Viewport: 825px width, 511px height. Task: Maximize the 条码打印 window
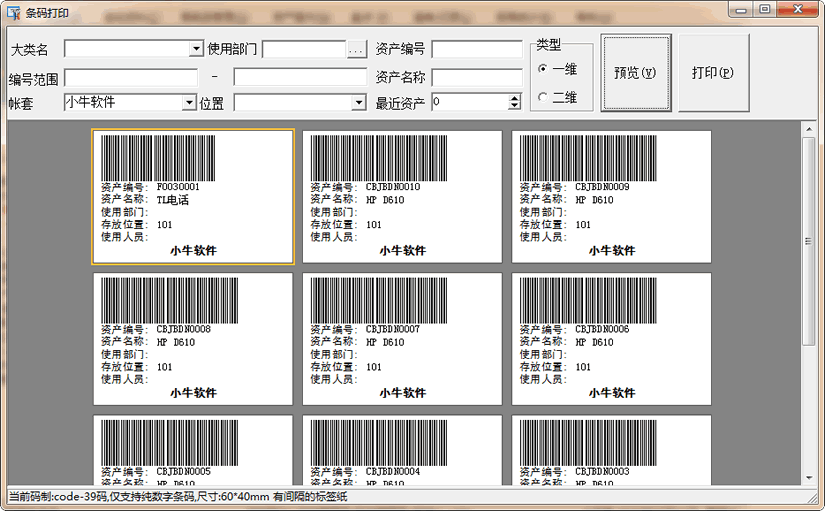[x=764, y=9]
